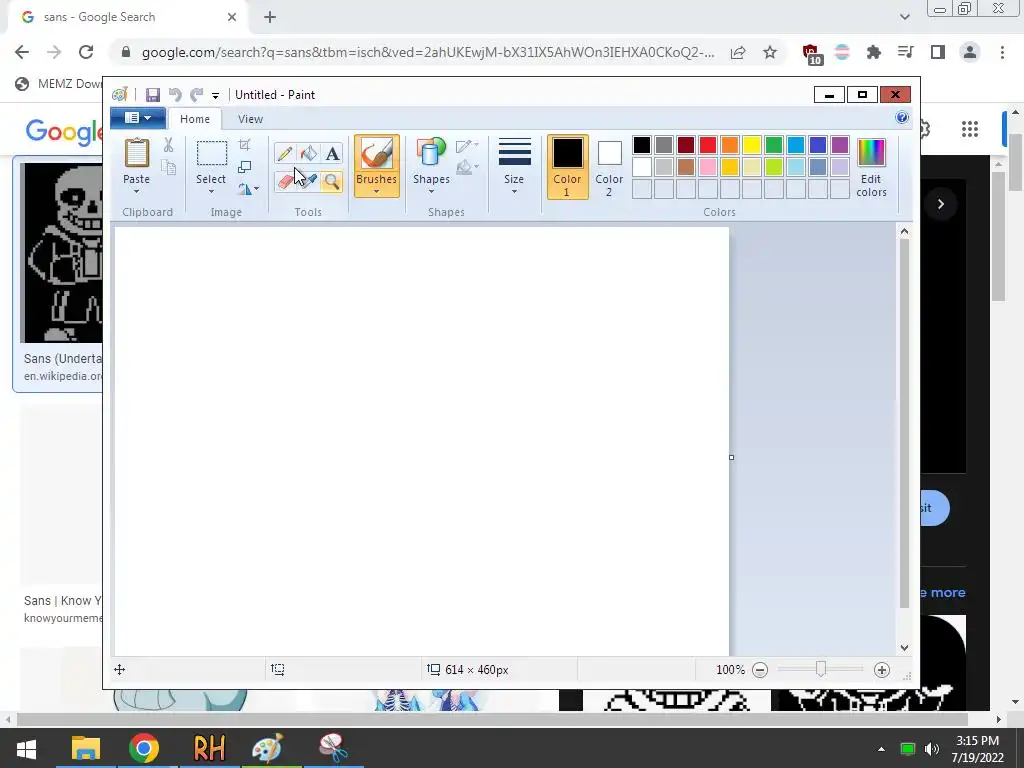
Task: Select the Eraser tool
Action: 285,181
